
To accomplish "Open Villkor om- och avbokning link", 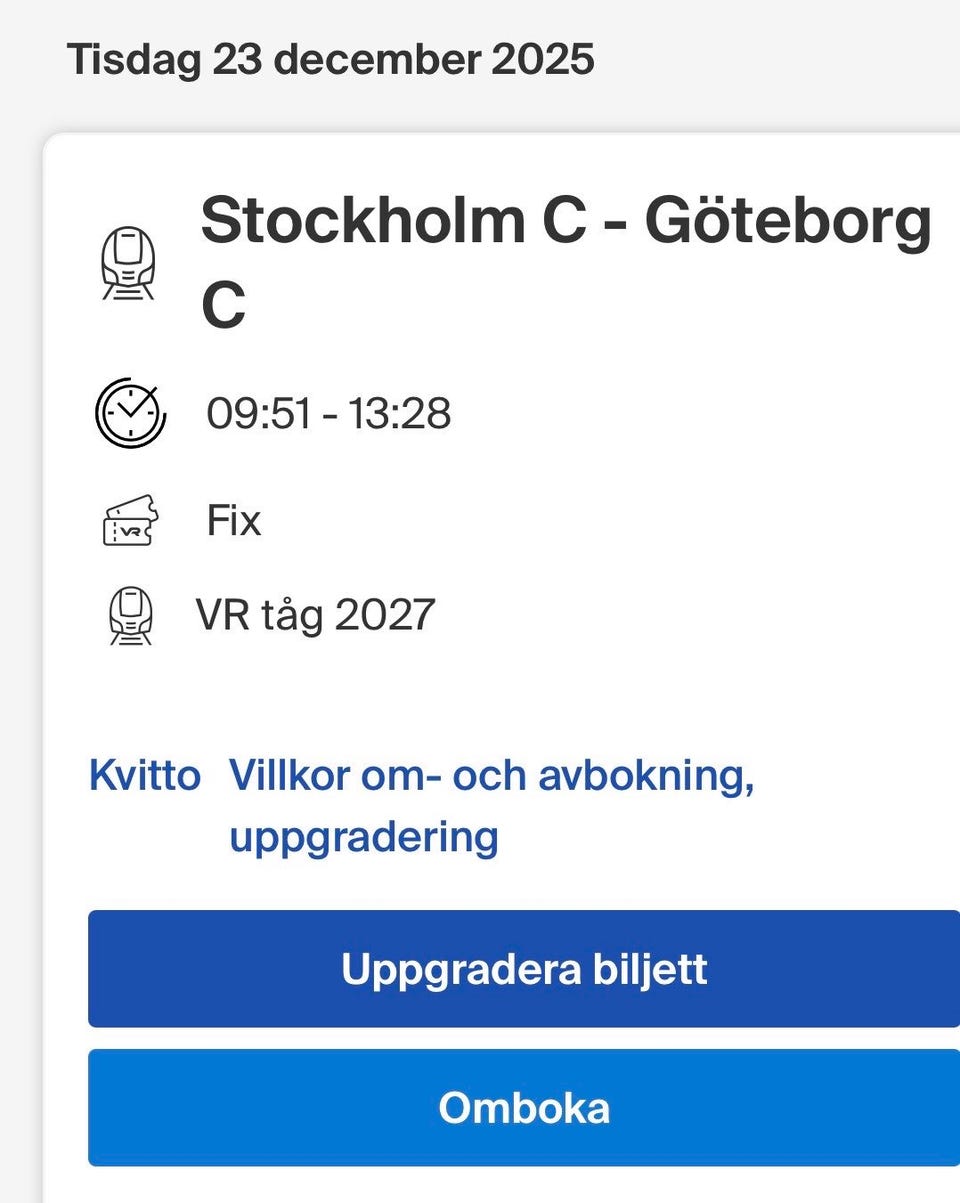I will 491,775.
